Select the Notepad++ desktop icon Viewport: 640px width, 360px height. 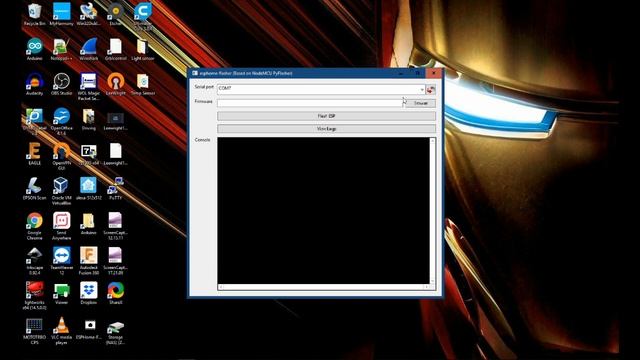coord(61,49)
